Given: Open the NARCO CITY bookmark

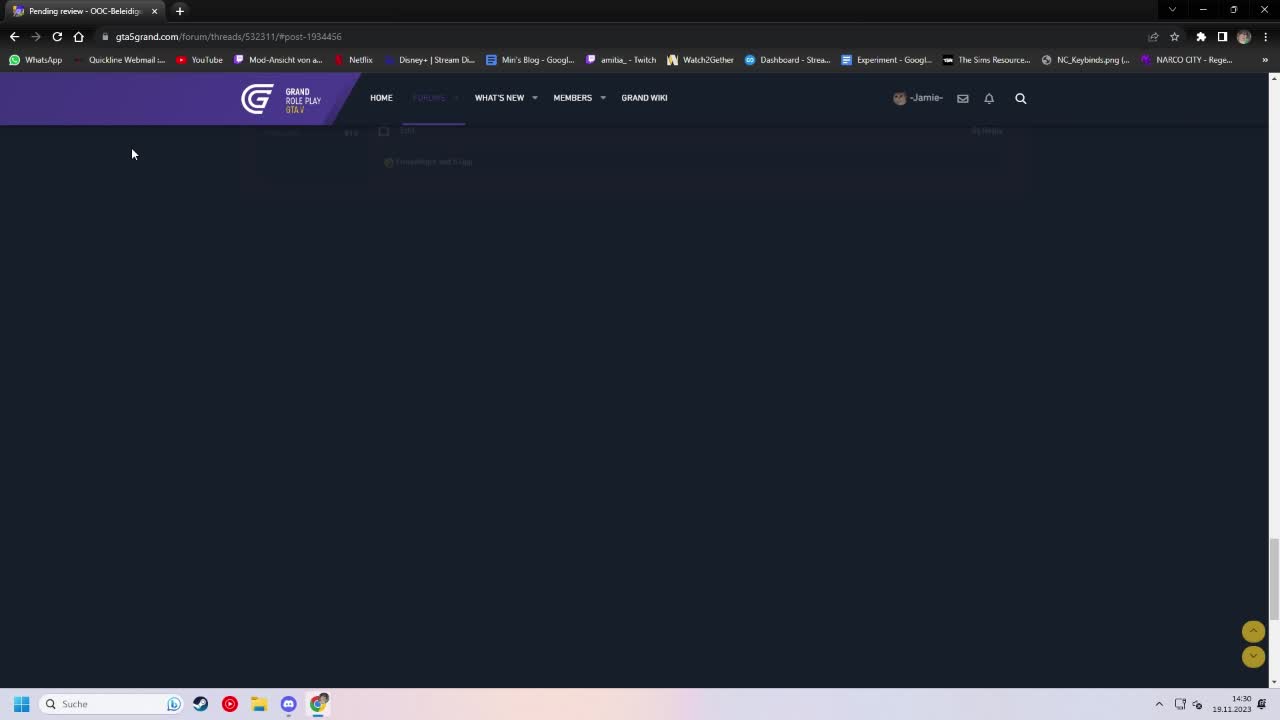Looking at the screenshot, I should click(x=1187, y=60).
